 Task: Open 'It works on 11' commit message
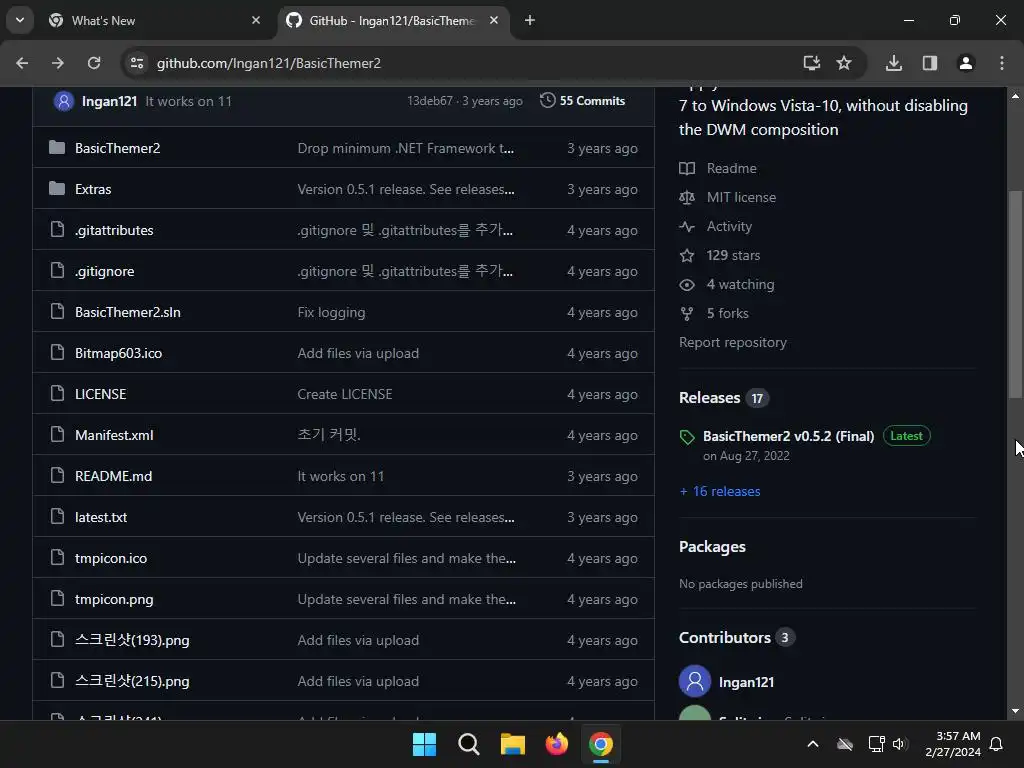[188, 101]
